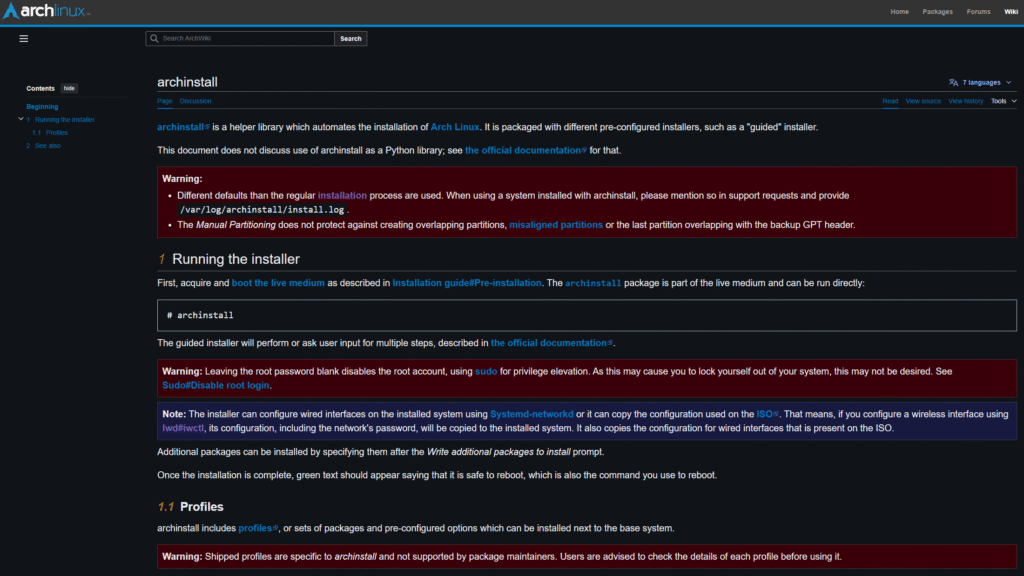Viewport: 1024px width, 576px height.
Task: Click the Arch Linux logo
Action: pos(47,12)
